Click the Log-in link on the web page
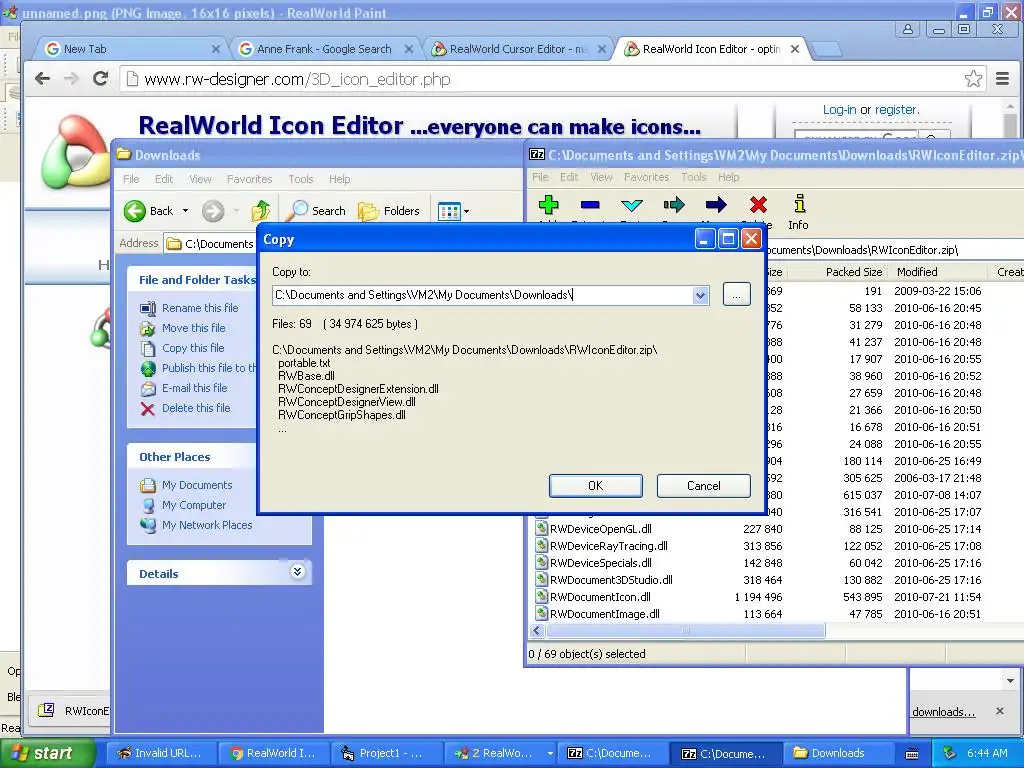 click(x=839, y=110)
